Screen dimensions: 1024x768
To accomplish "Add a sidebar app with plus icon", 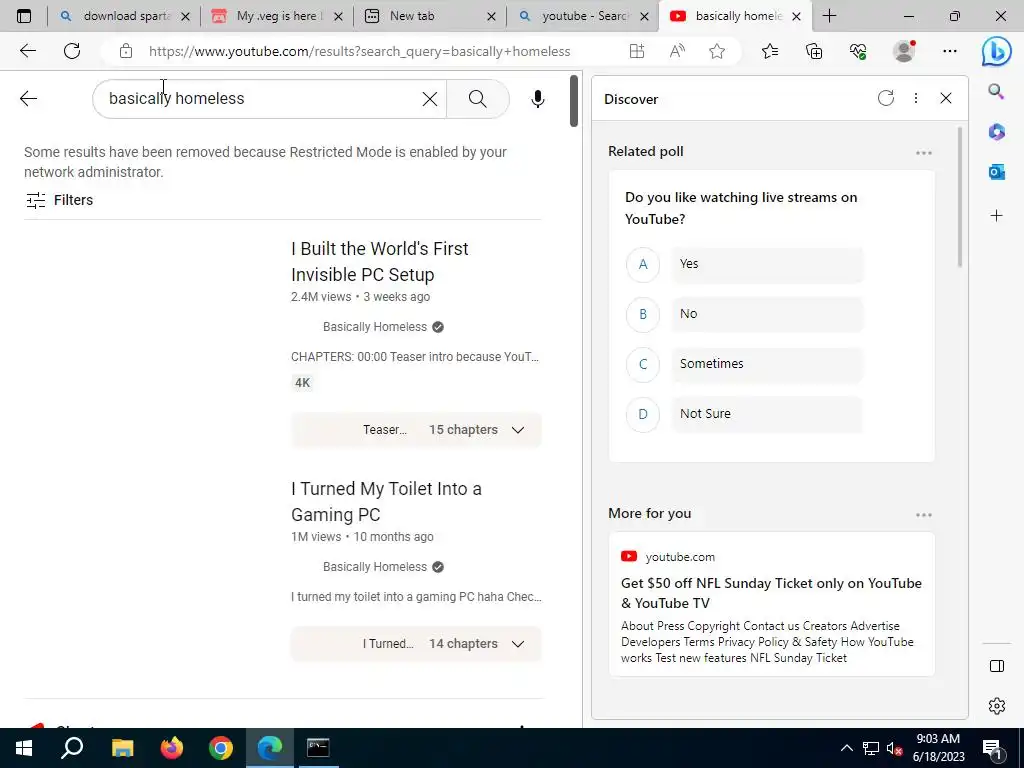I will coord(996,216).
